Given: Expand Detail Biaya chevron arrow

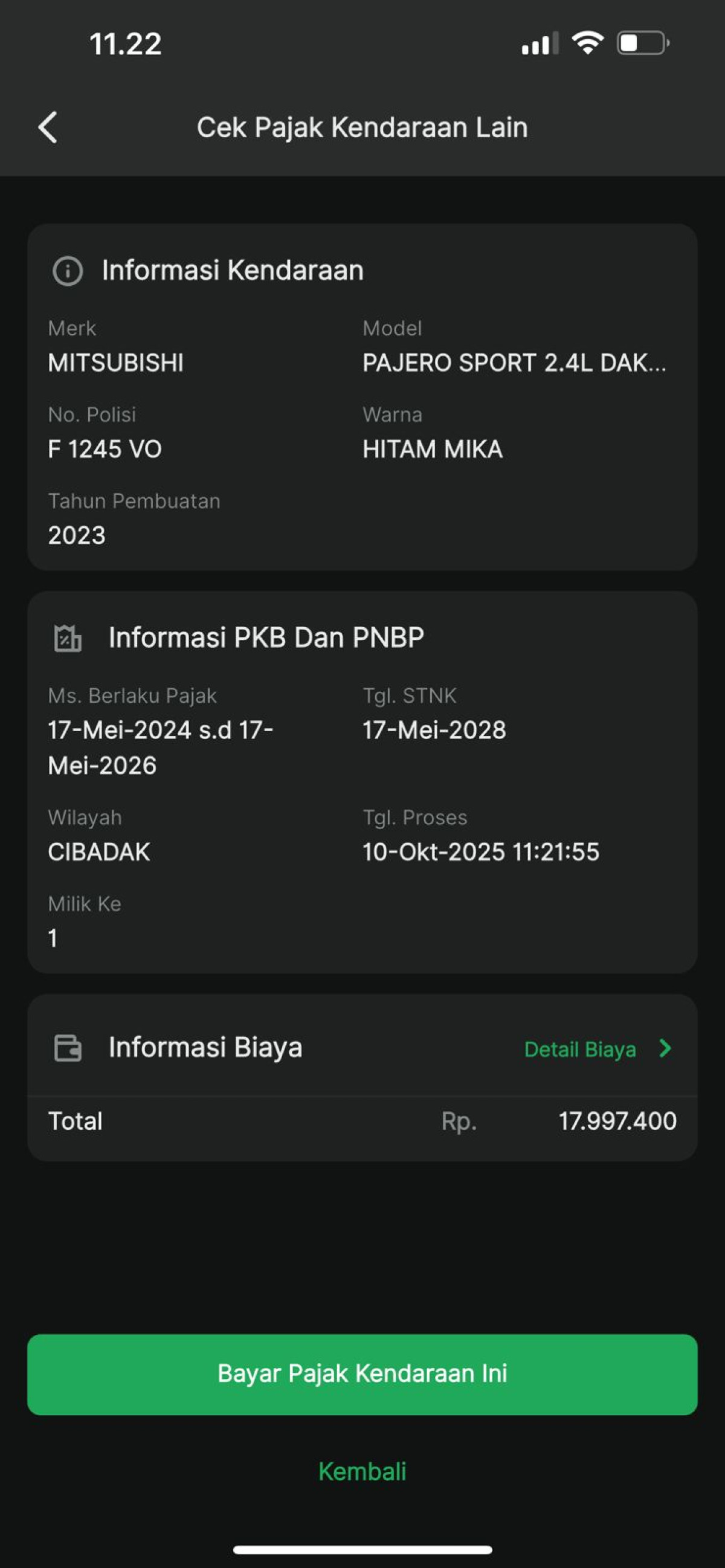Looking at the screenshot, I should (665, 1048).
